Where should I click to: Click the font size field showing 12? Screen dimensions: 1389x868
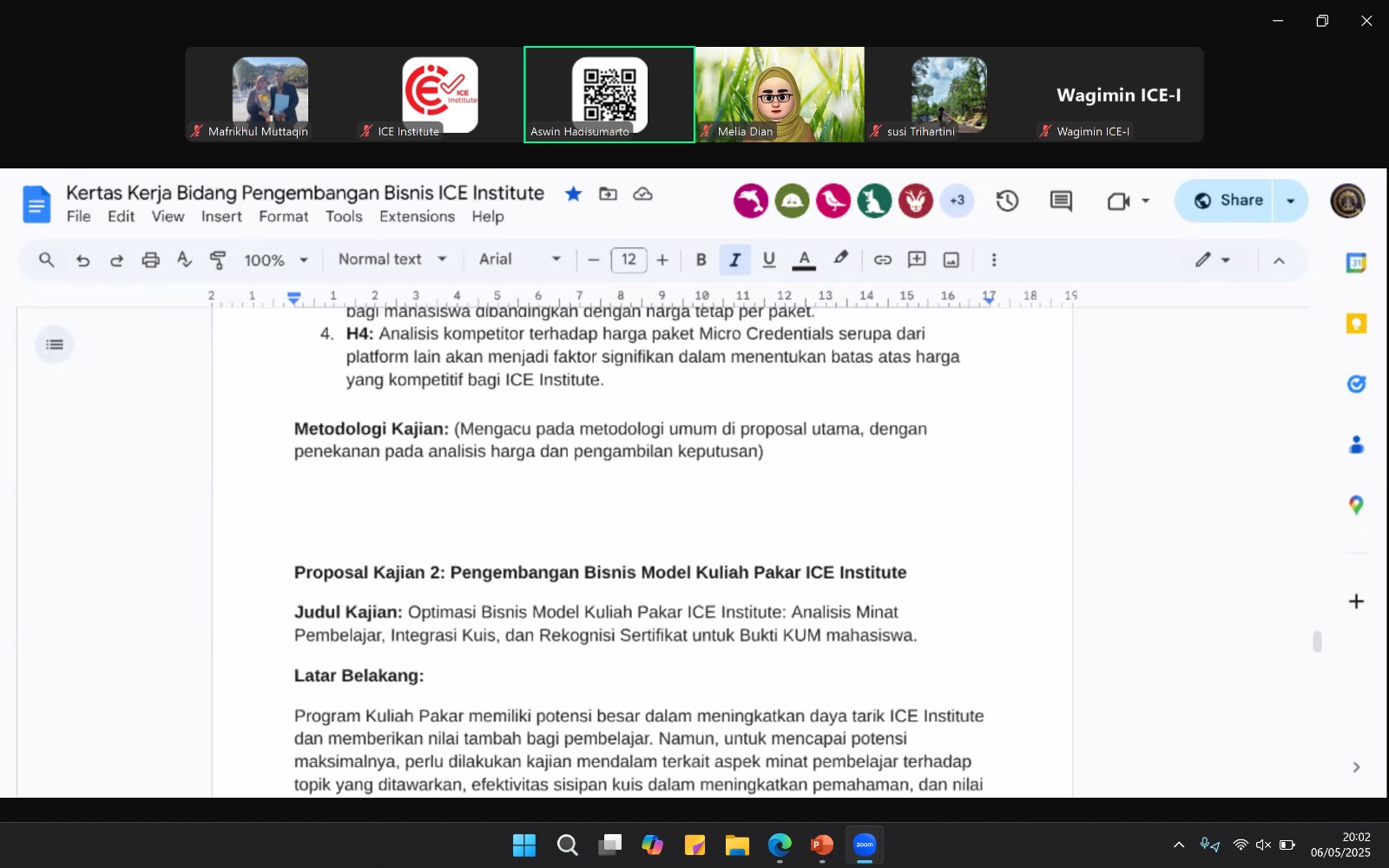point(629,260)
